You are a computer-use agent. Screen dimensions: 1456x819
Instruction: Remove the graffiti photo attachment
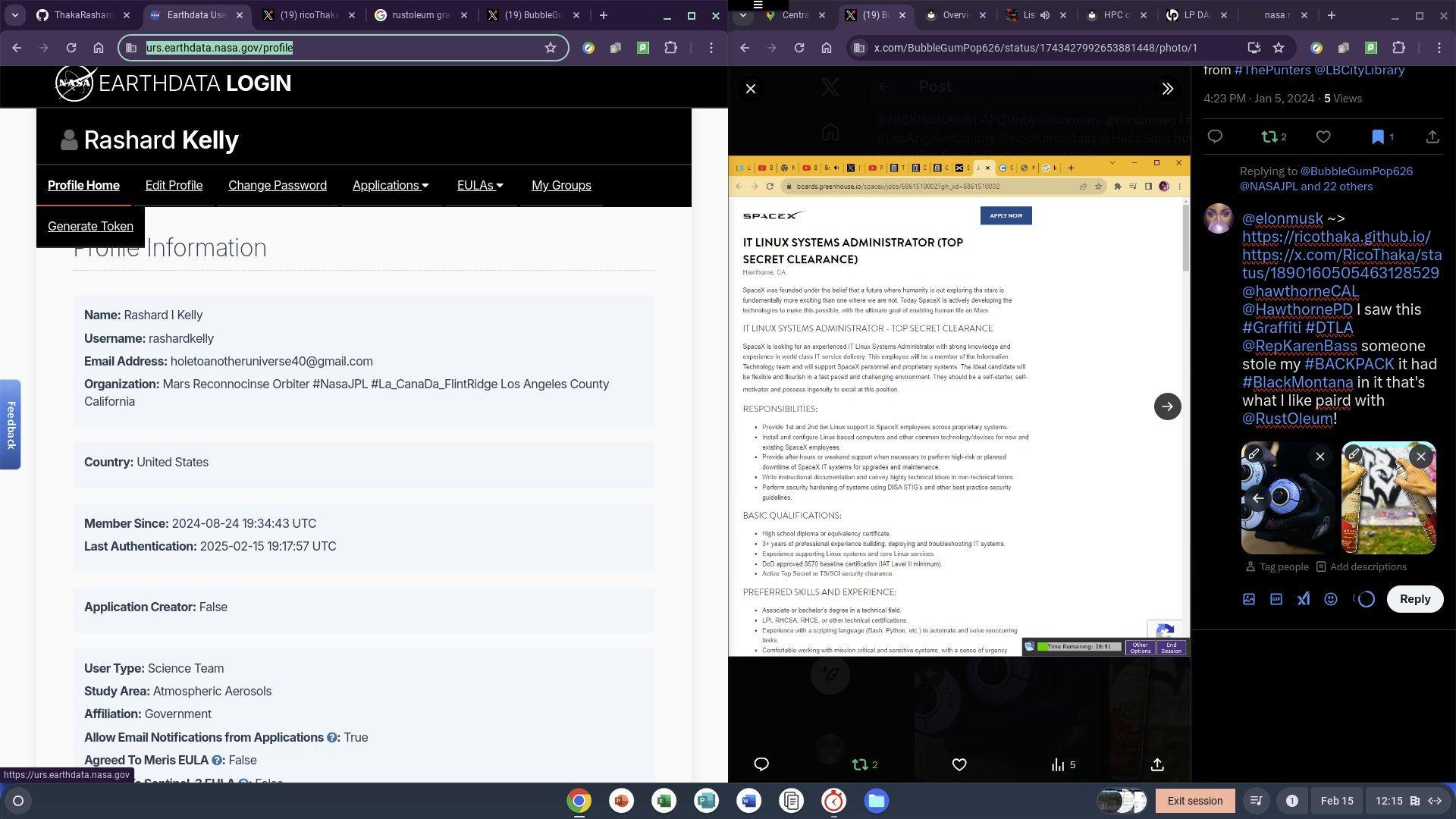pyautogui.click(x=1421, y=457)
